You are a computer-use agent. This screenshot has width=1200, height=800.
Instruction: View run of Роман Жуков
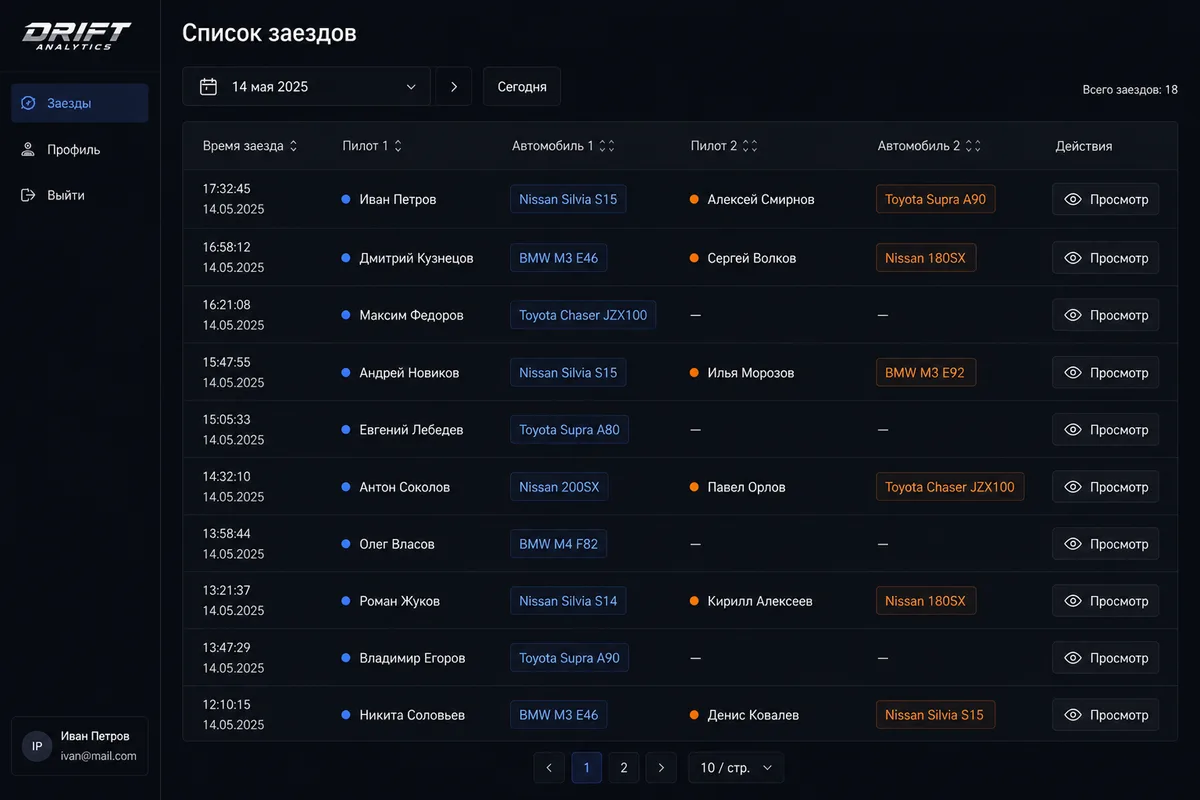pos(1105,601)
